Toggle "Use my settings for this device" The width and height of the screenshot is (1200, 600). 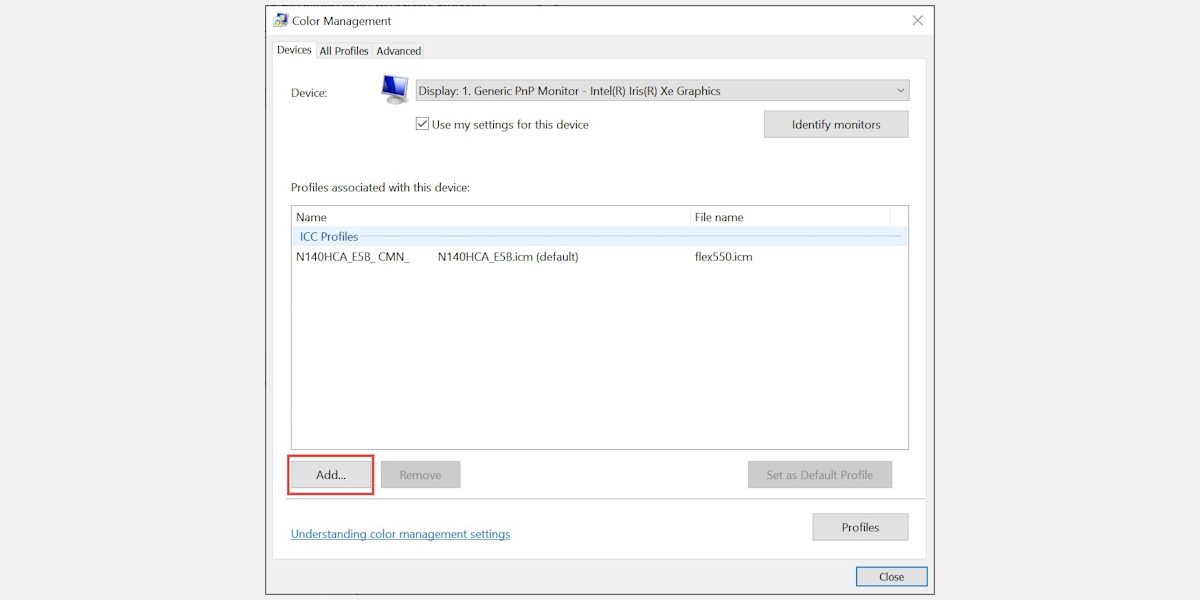(x=423, y=125)
